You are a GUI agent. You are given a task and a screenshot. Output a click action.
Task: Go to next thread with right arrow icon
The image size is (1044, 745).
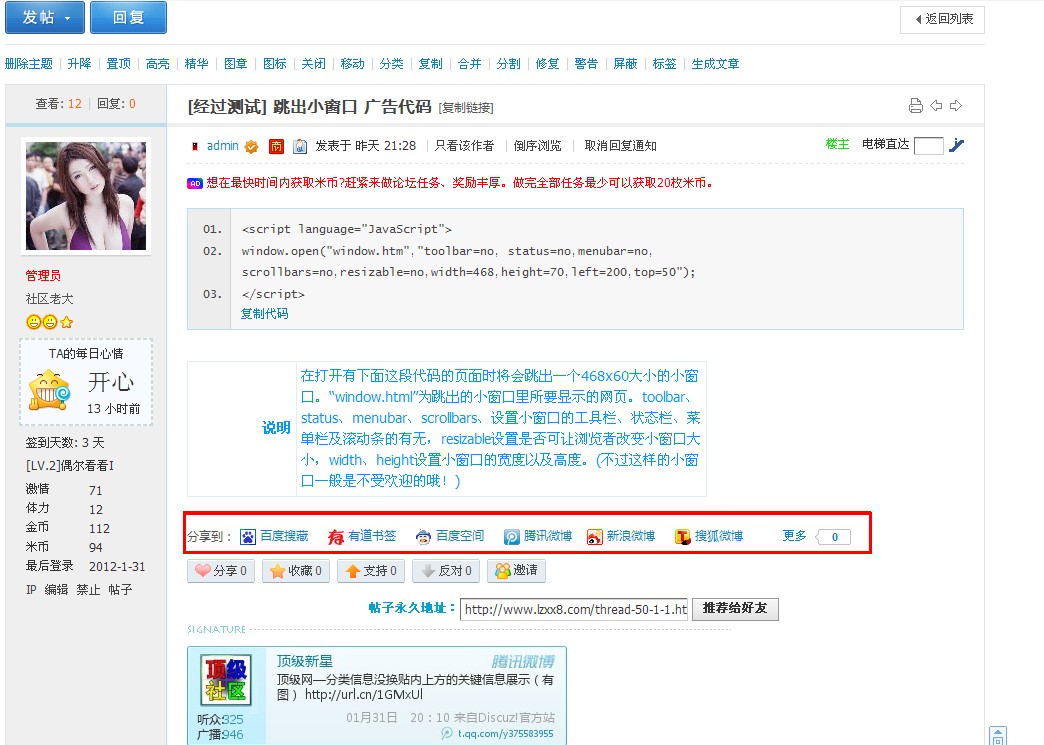coord(956,105)
